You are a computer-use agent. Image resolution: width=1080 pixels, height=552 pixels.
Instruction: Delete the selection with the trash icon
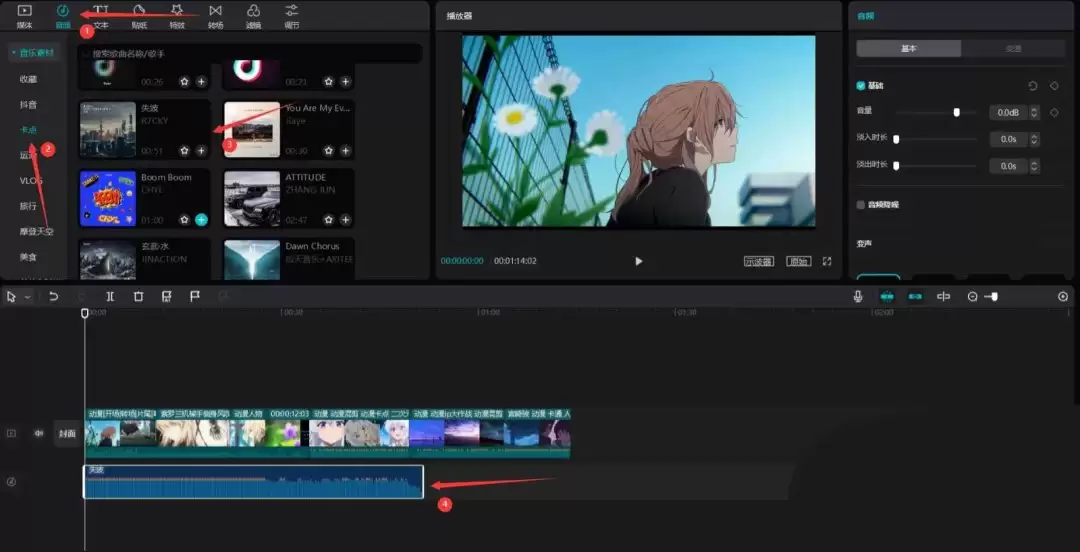(x=139, y=297)
